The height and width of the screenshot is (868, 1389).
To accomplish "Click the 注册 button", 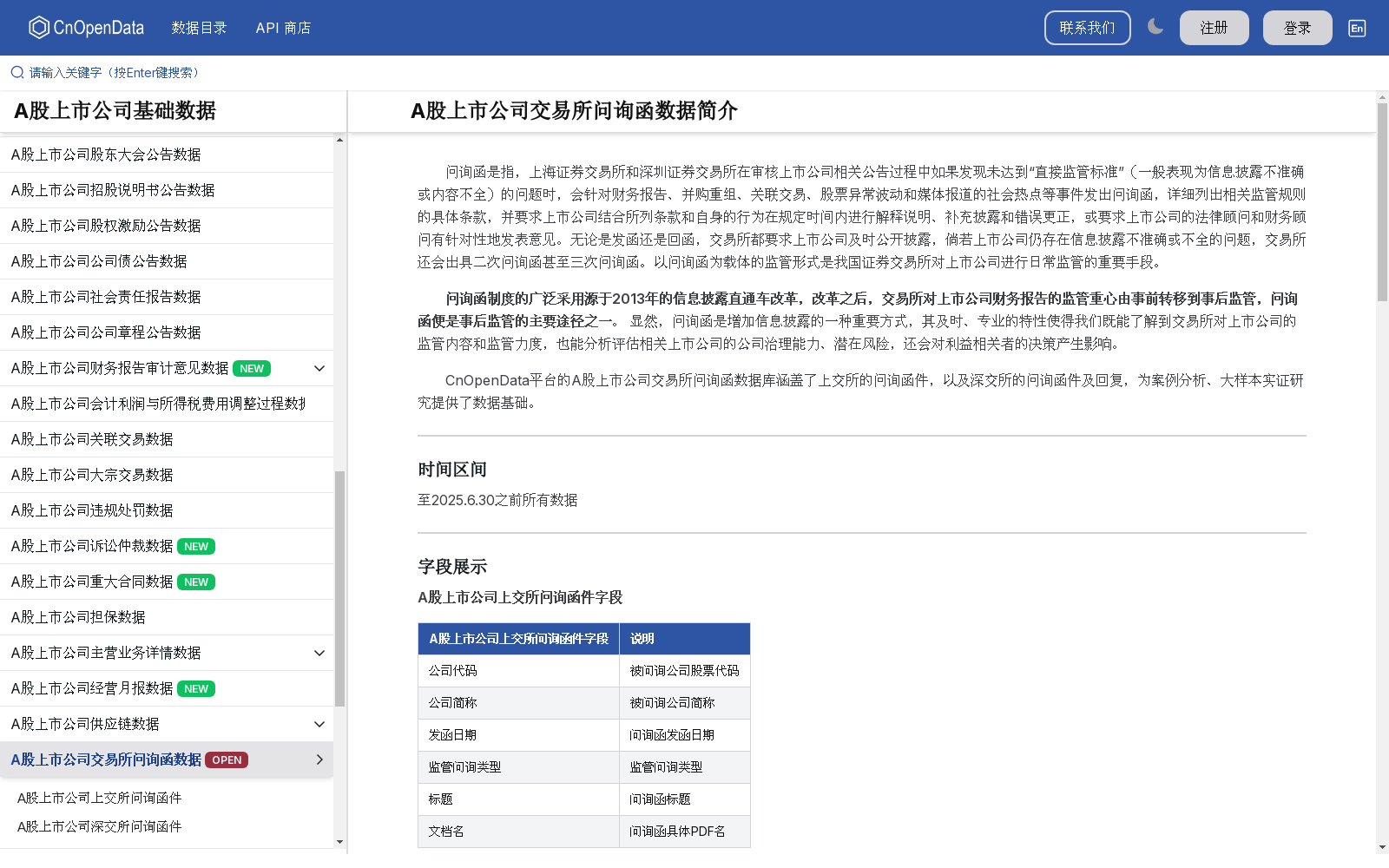I will tap(1214, 28).
